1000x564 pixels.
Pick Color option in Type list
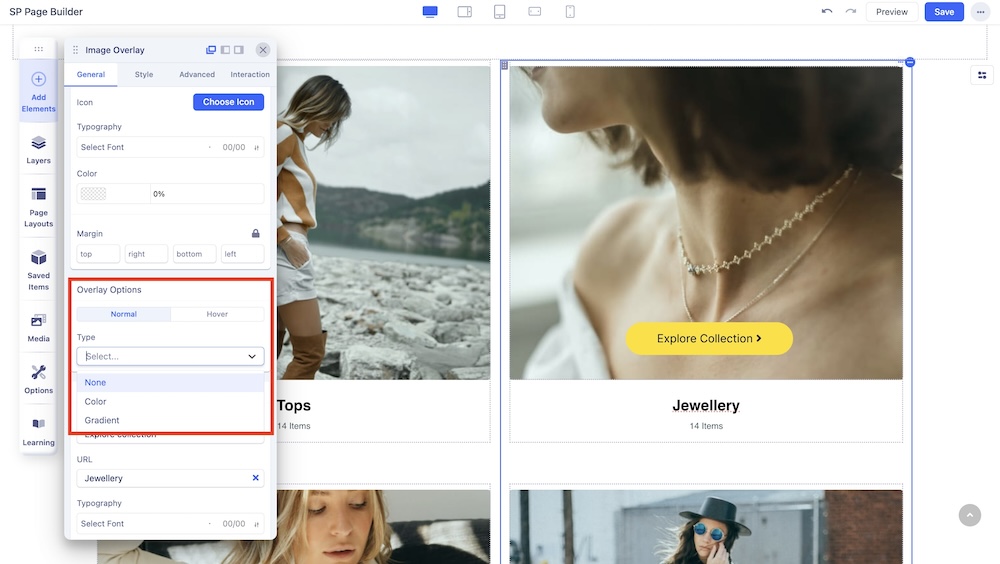(96, 401)
